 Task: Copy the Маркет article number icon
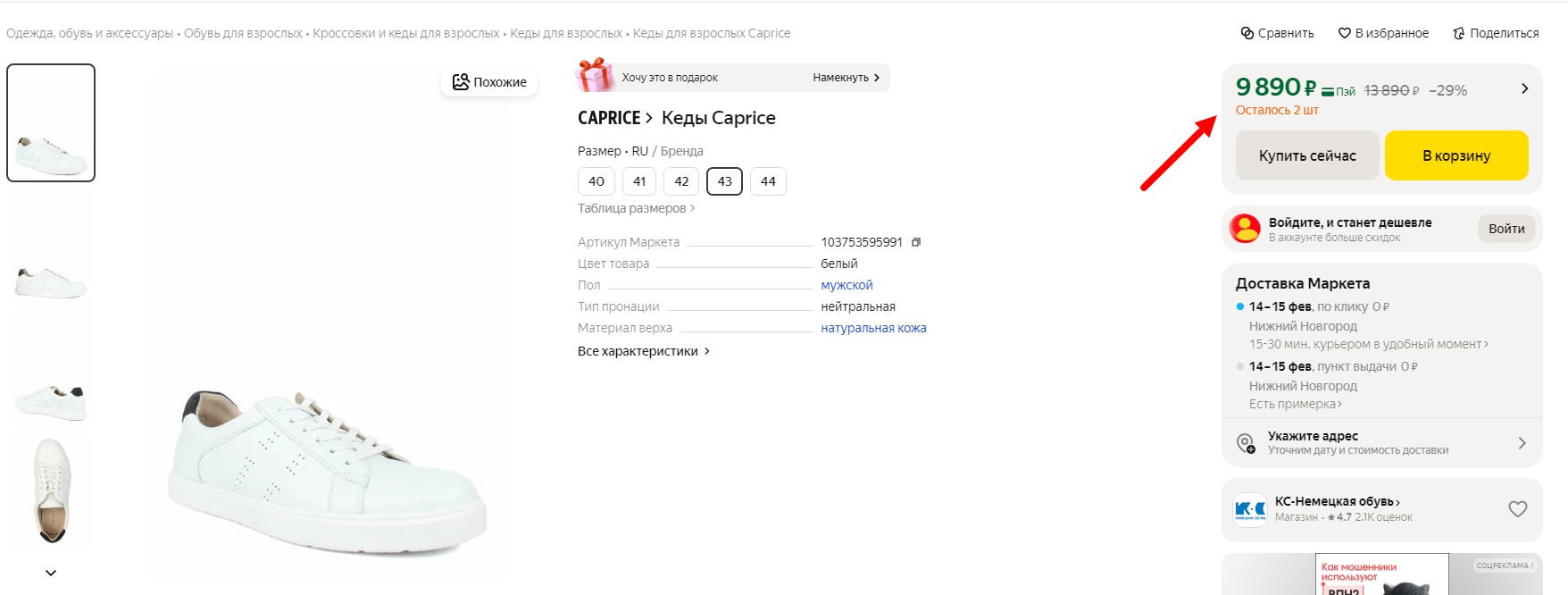click(915, 242)
